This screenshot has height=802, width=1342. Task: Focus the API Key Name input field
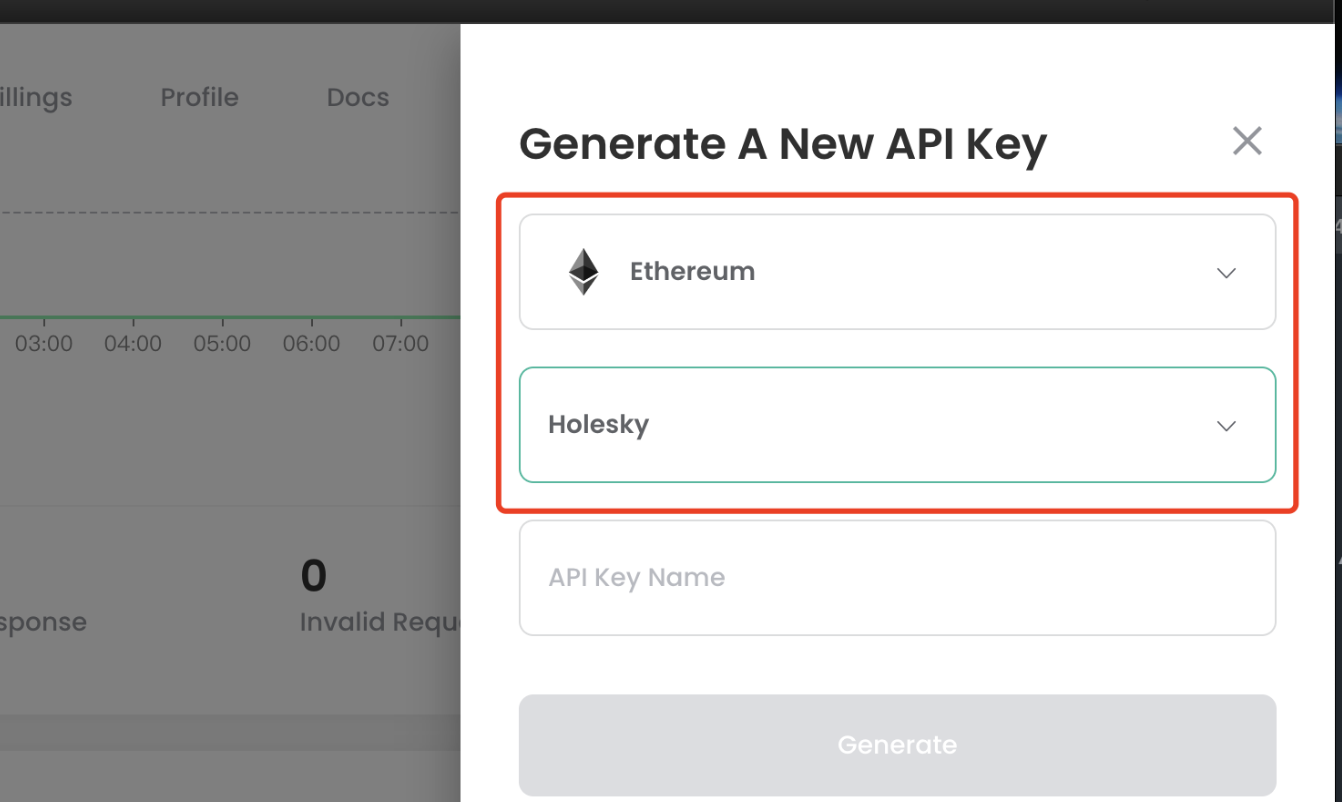897,578
